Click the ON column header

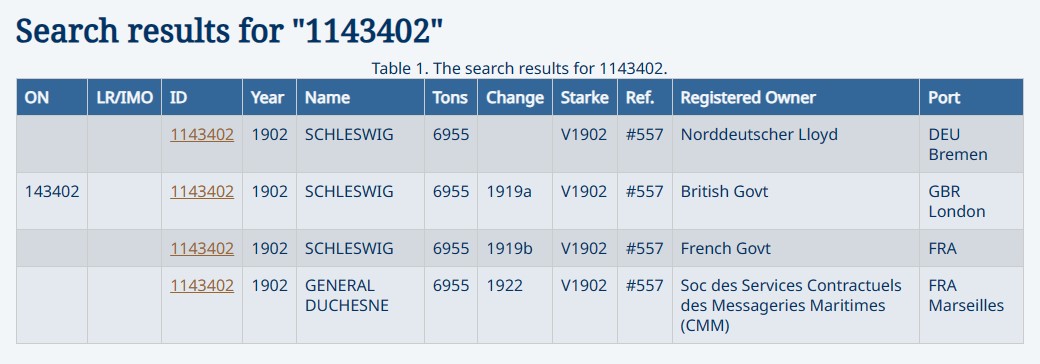pos(52,97)
